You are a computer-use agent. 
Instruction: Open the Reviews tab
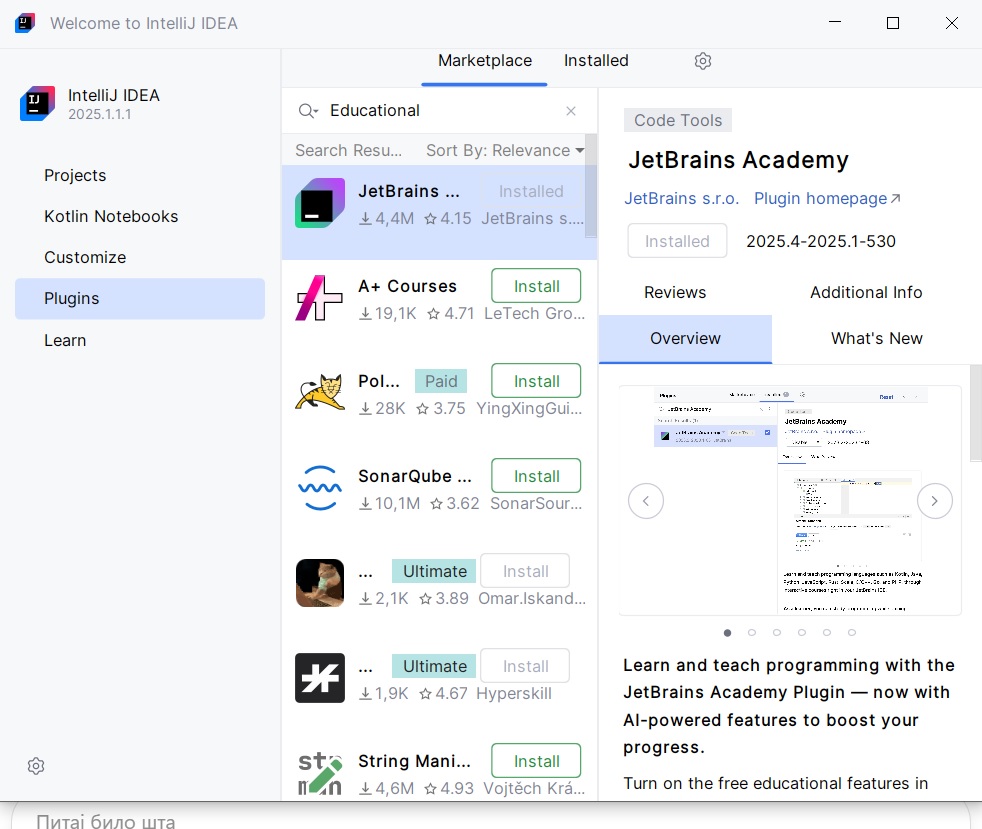click(675, 292)
